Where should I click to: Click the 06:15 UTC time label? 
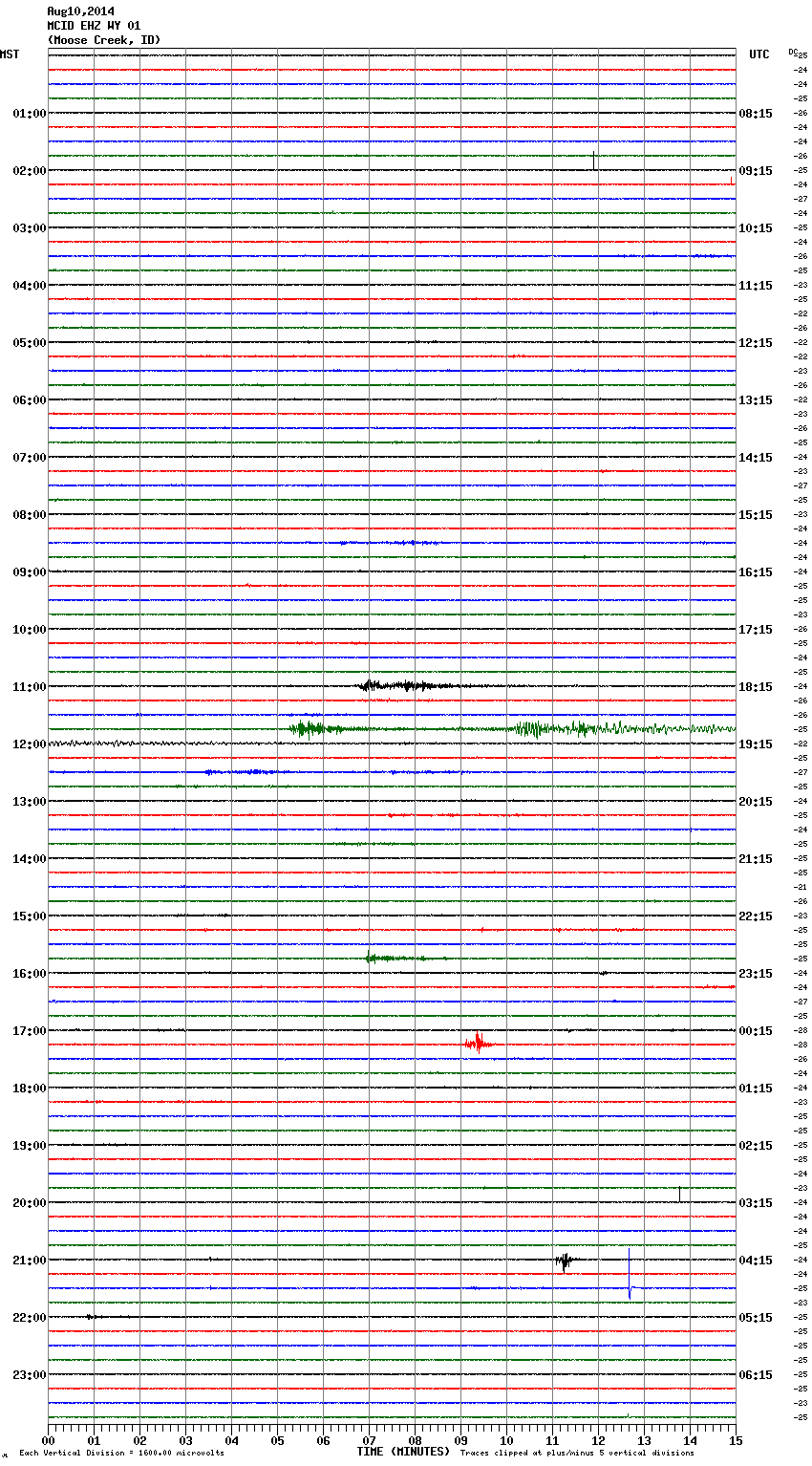click(x=756, y=1375)
